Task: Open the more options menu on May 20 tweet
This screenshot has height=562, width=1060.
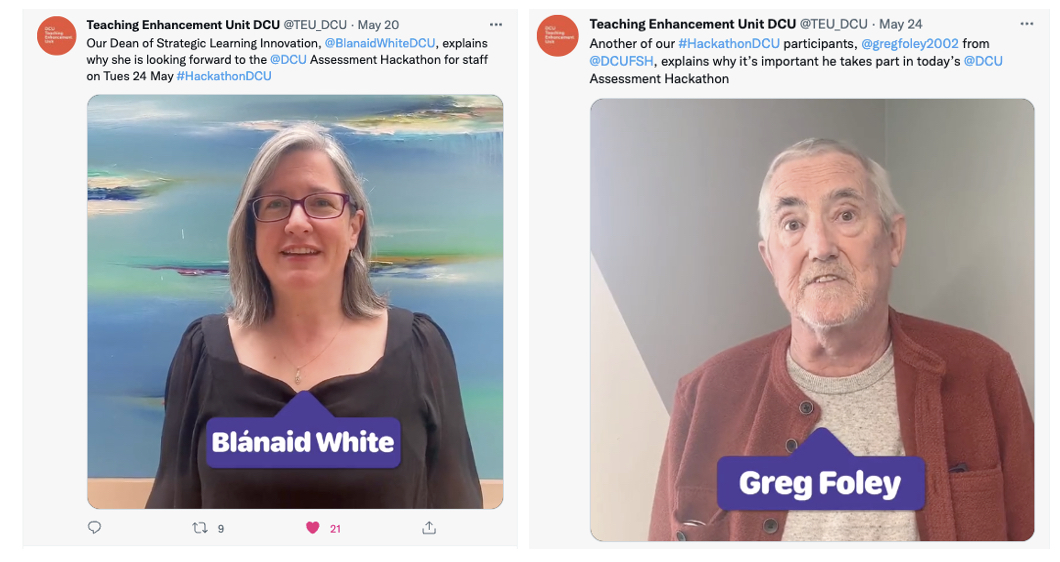Action: pos(496,24)
